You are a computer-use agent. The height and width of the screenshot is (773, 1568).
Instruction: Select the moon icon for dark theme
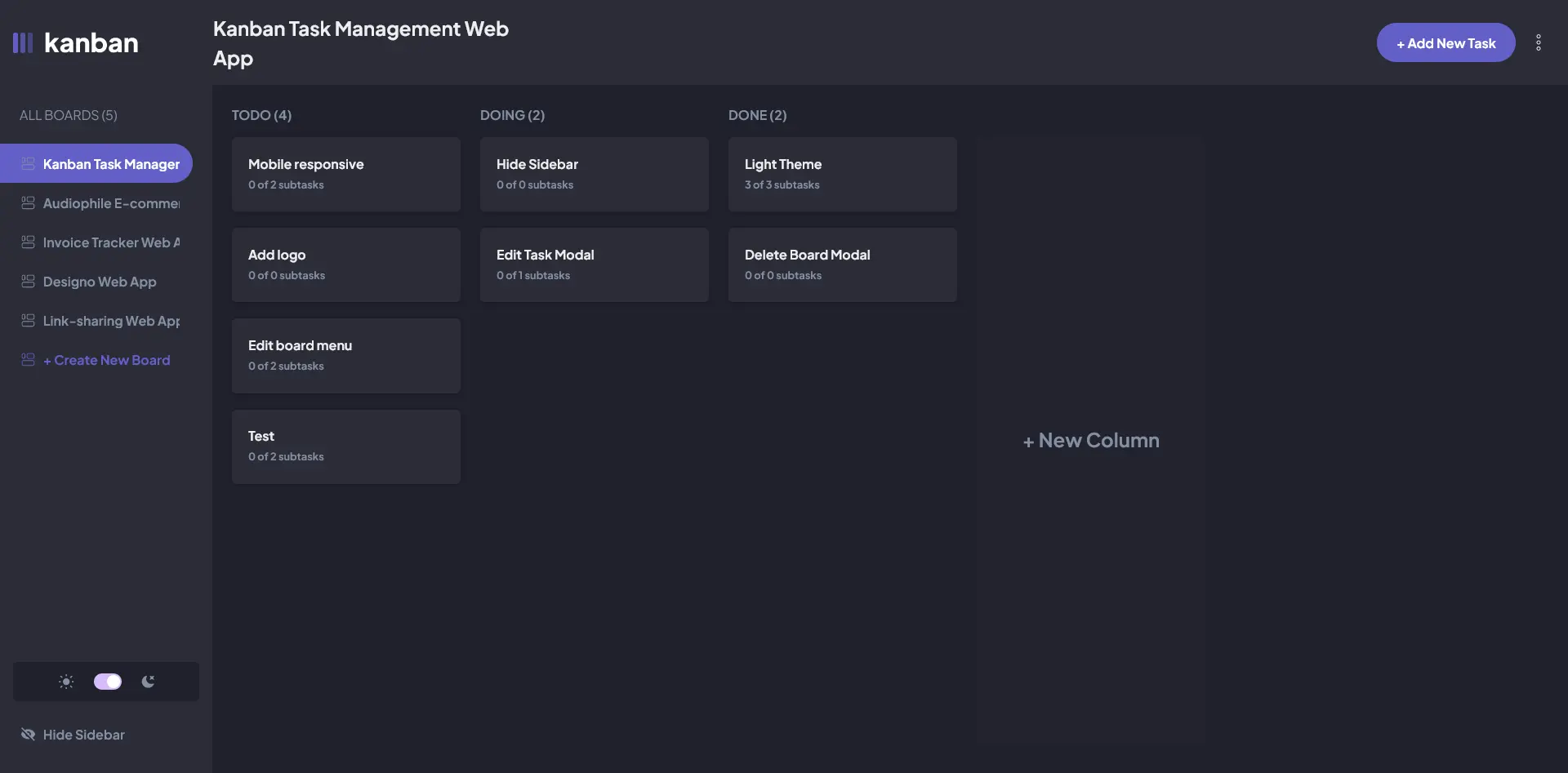pyautogui.click(x=148, y=682)
